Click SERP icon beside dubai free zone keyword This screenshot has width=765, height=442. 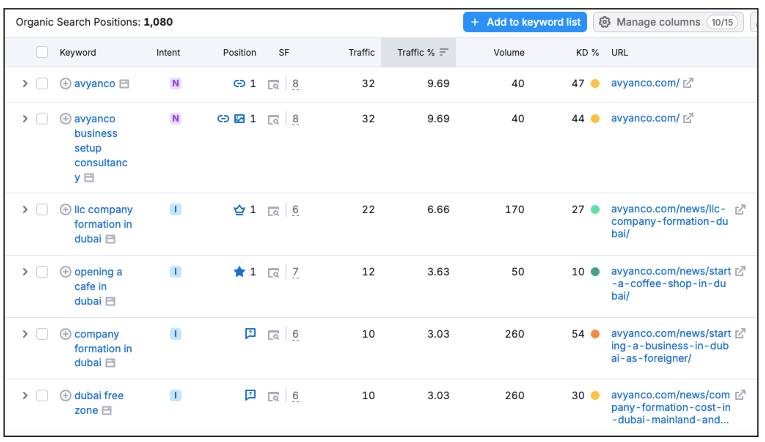click(106, 411)
